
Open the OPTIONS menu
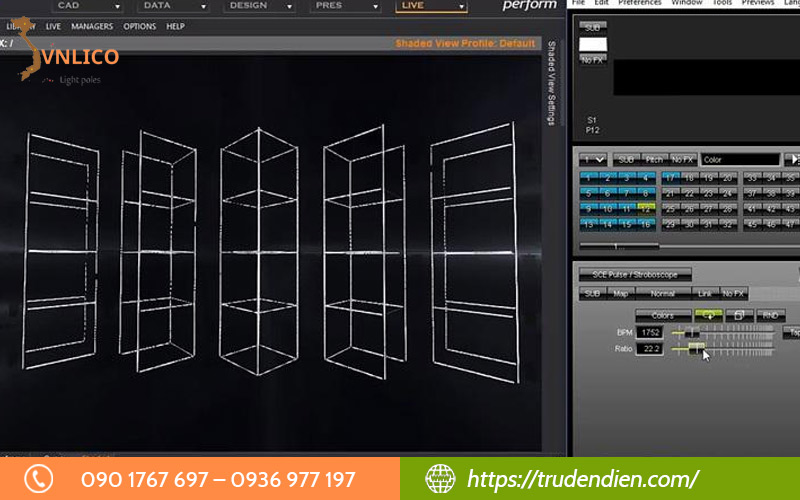click(139, 26)
